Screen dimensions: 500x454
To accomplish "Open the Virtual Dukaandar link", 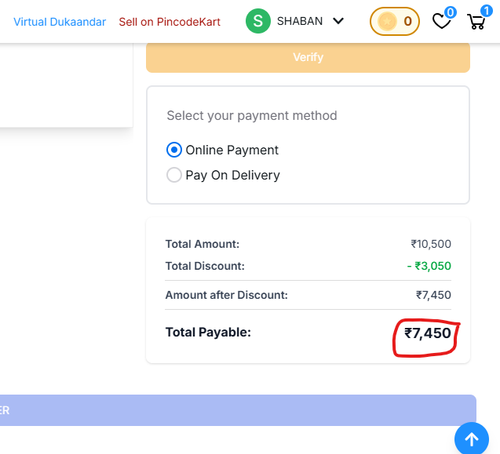I will pos(60,22).
